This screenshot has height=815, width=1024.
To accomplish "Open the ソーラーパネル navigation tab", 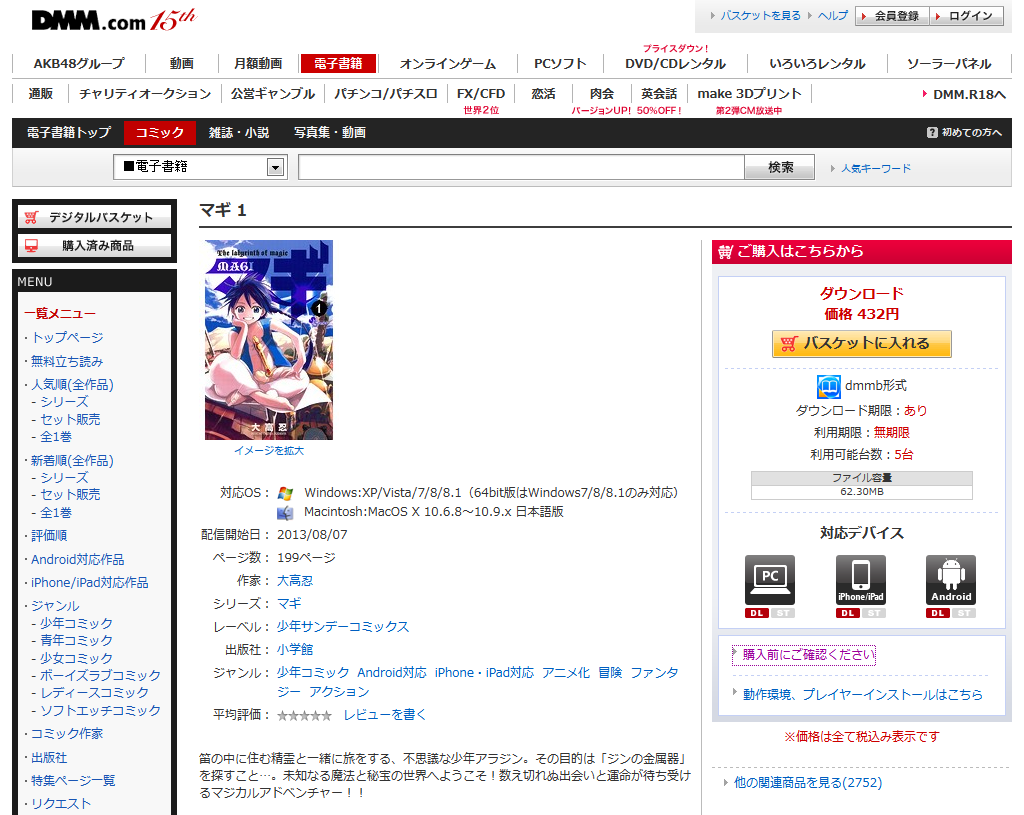I will 948,63.
